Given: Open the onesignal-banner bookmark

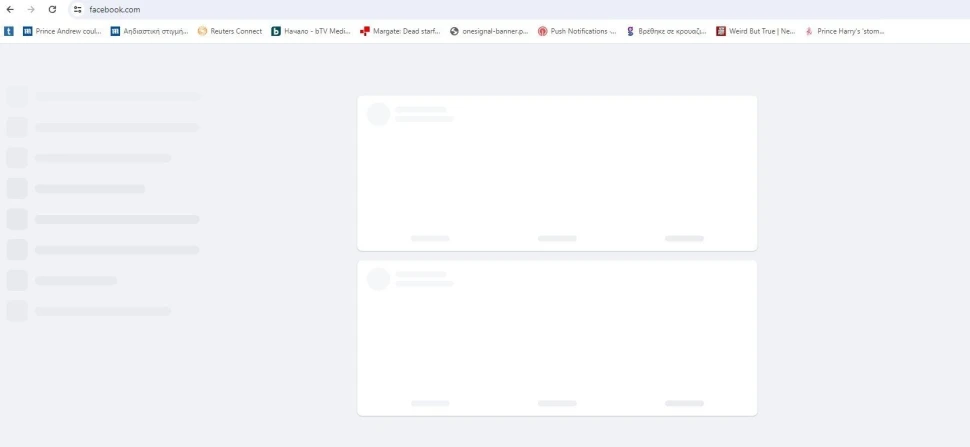Looking at the screenshot, I should pos(489,31).
